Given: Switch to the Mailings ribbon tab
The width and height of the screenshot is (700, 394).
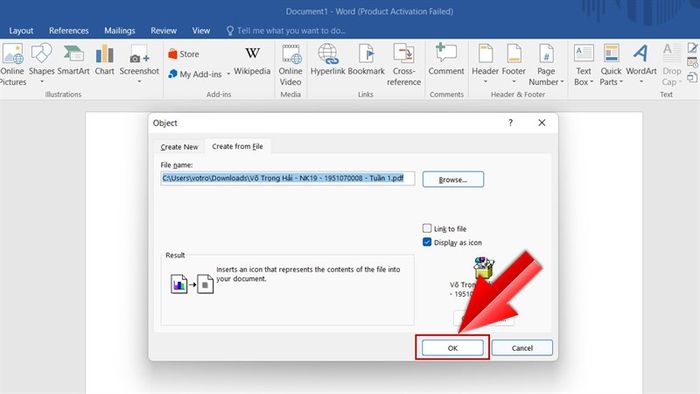Looking at the screenshot, I should (120, 31).
